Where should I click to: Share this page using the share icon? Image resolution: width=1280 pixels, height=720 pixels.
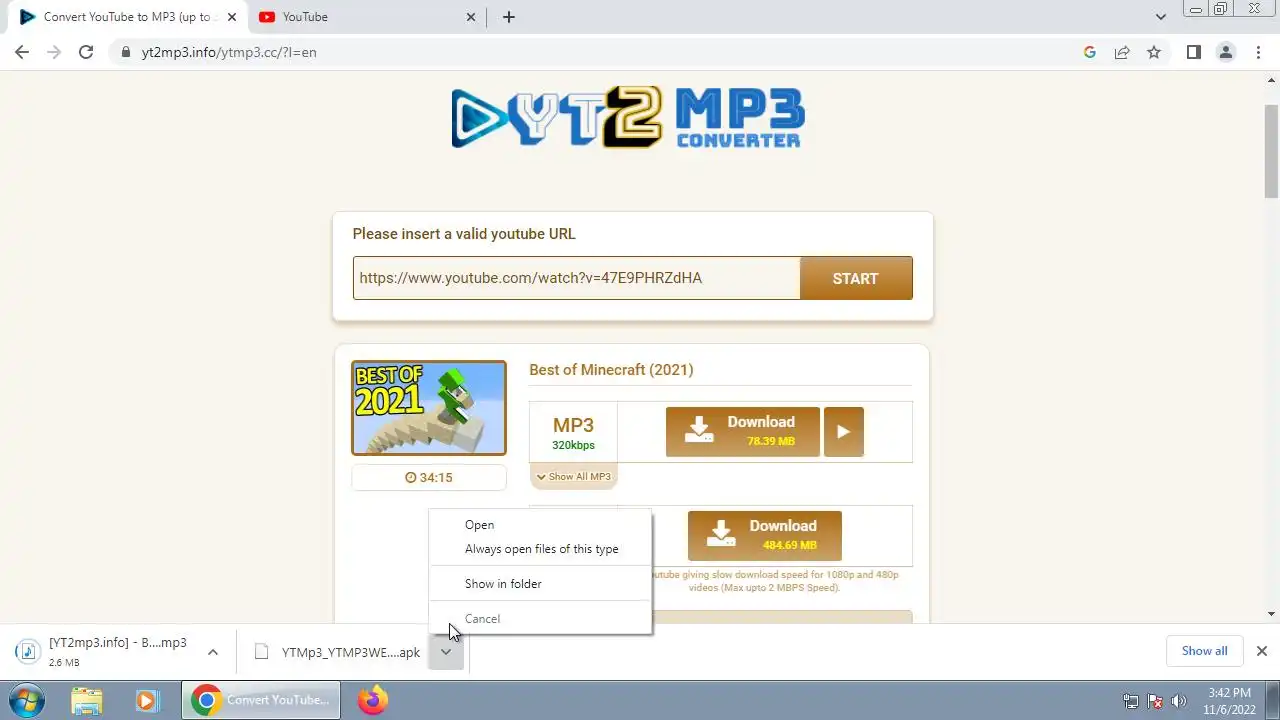click(x=1122, y=52)
